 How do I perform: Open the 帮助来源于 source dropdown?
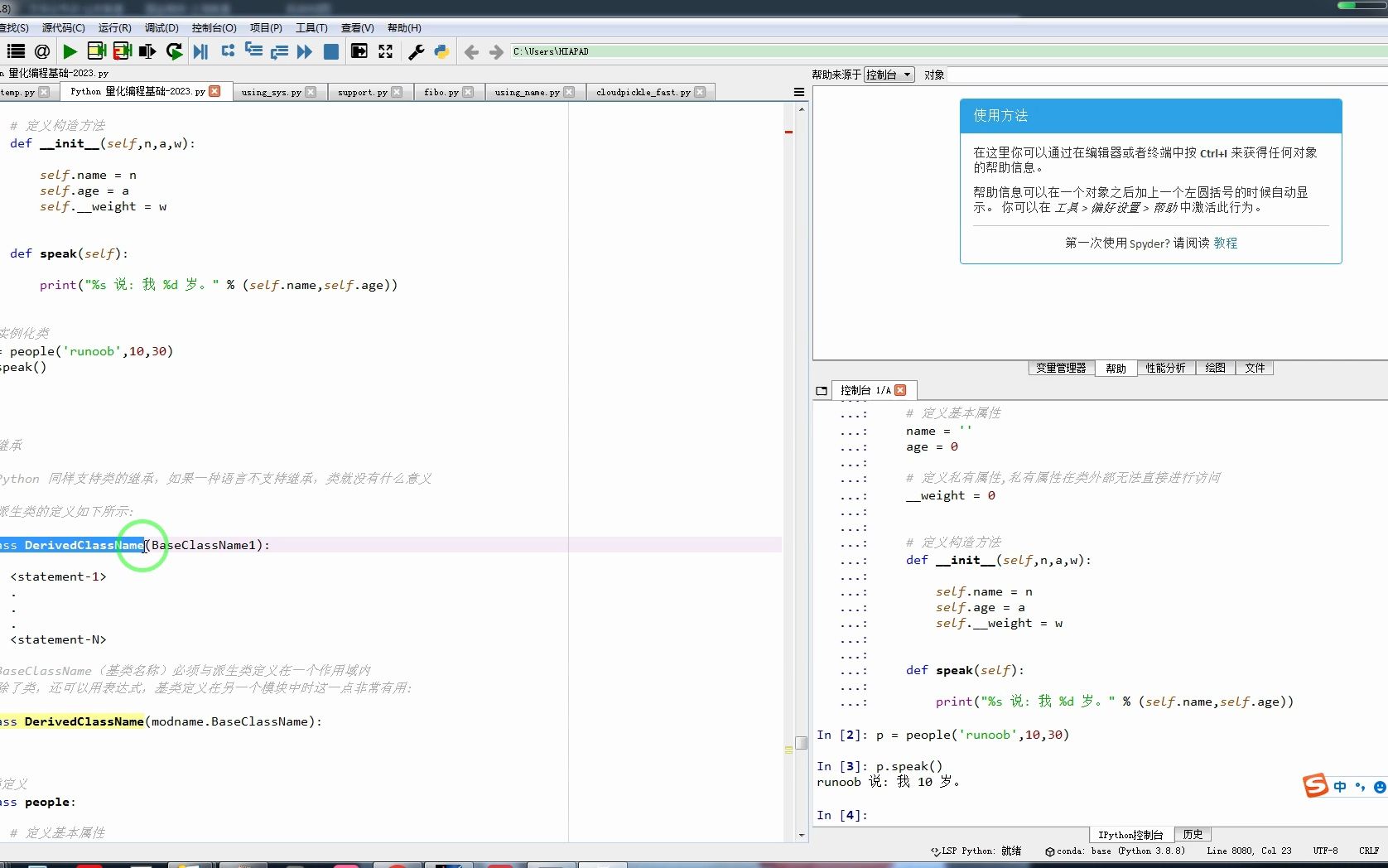889,75
